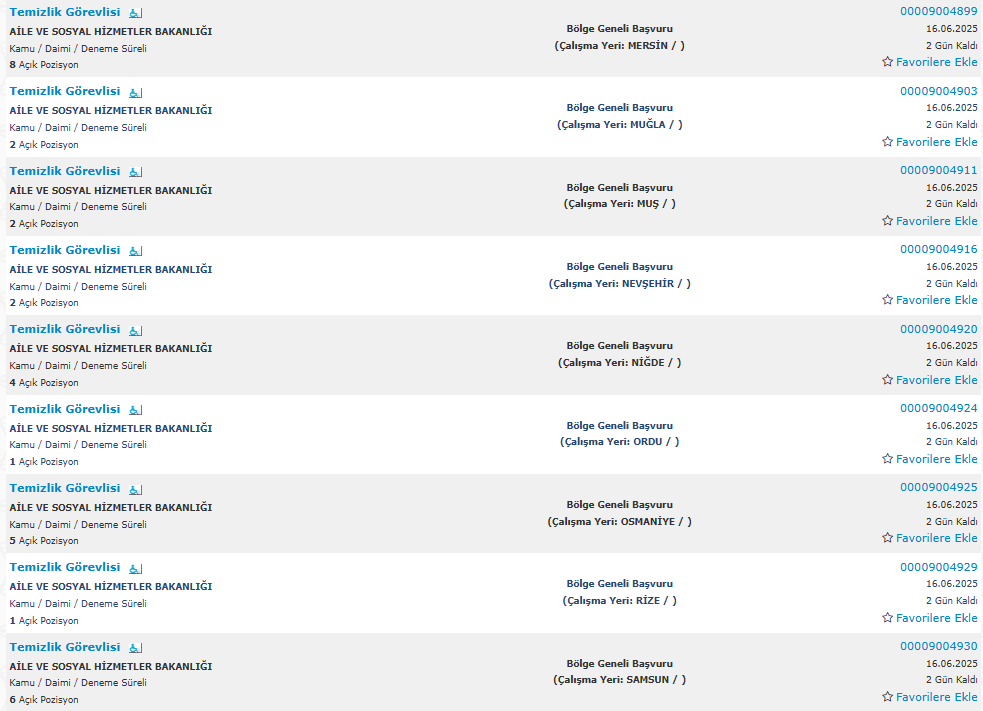The width and height of the screenshot is (983, 711).
Task: Click the wheelchair icon on the Muğla listing
Action: pyautogui.click(x=135, y=92)
